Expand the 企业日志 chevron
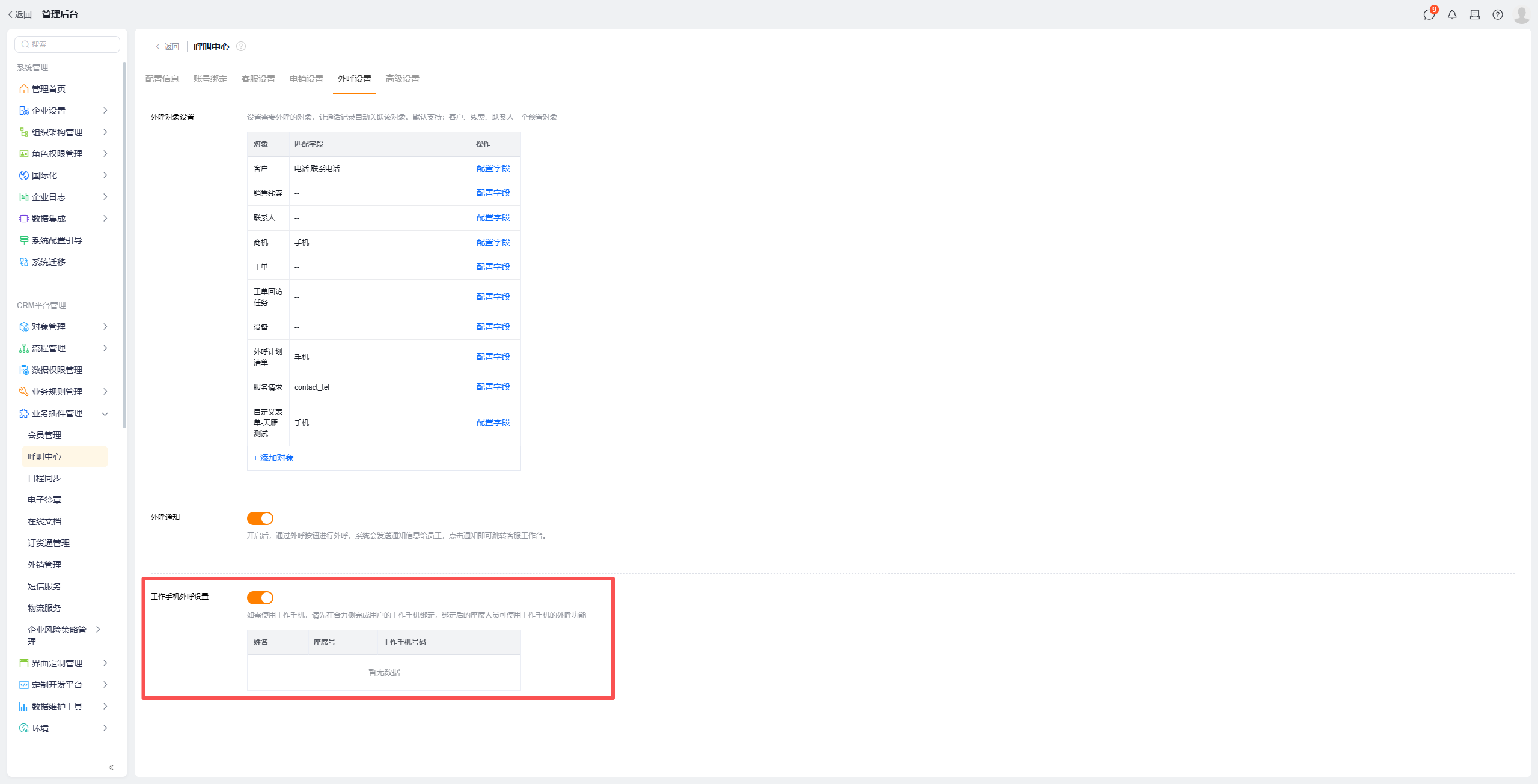 click(x=105, y=197)
